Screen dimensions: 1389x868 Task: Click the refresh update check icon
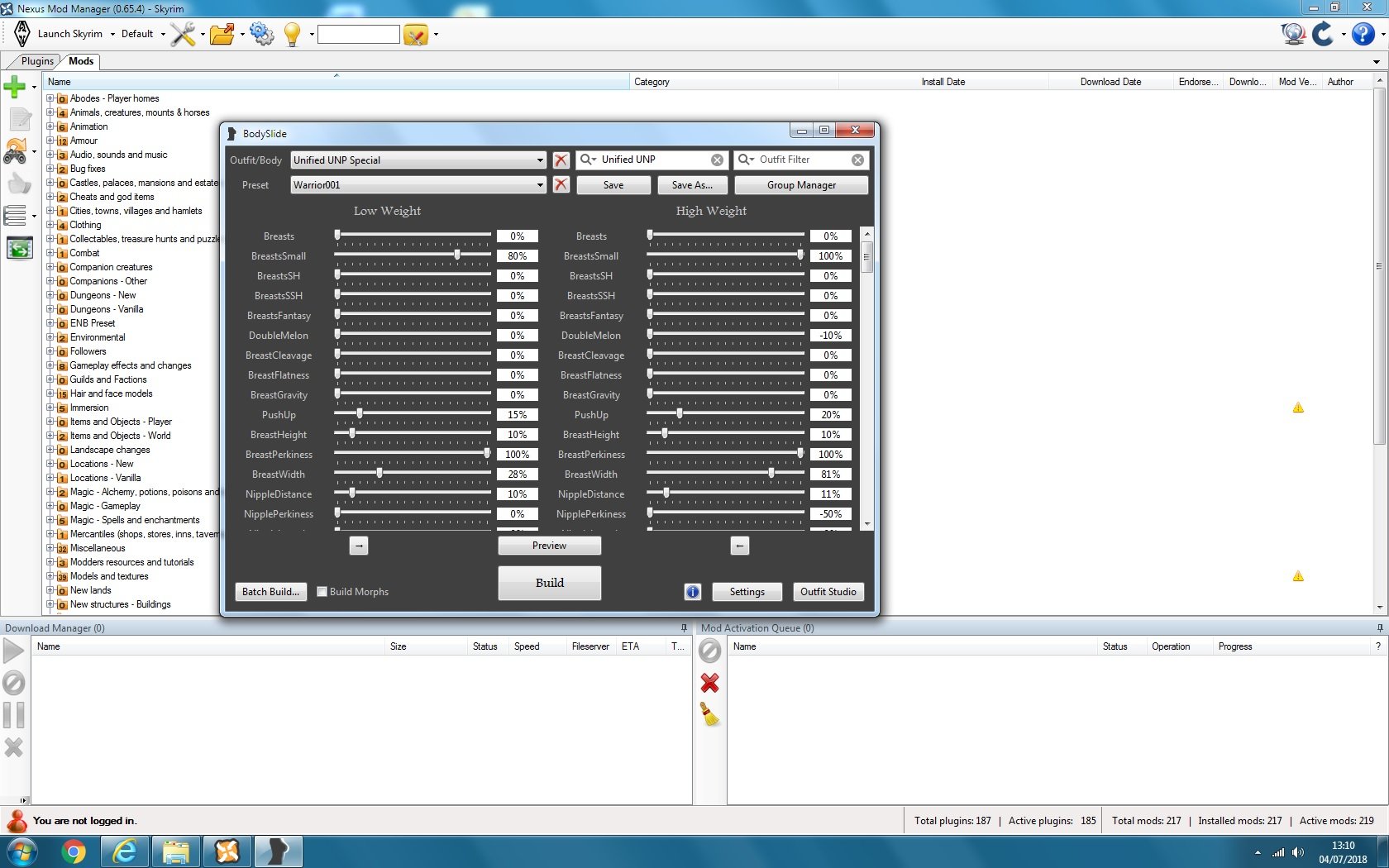click(1322, 34)
